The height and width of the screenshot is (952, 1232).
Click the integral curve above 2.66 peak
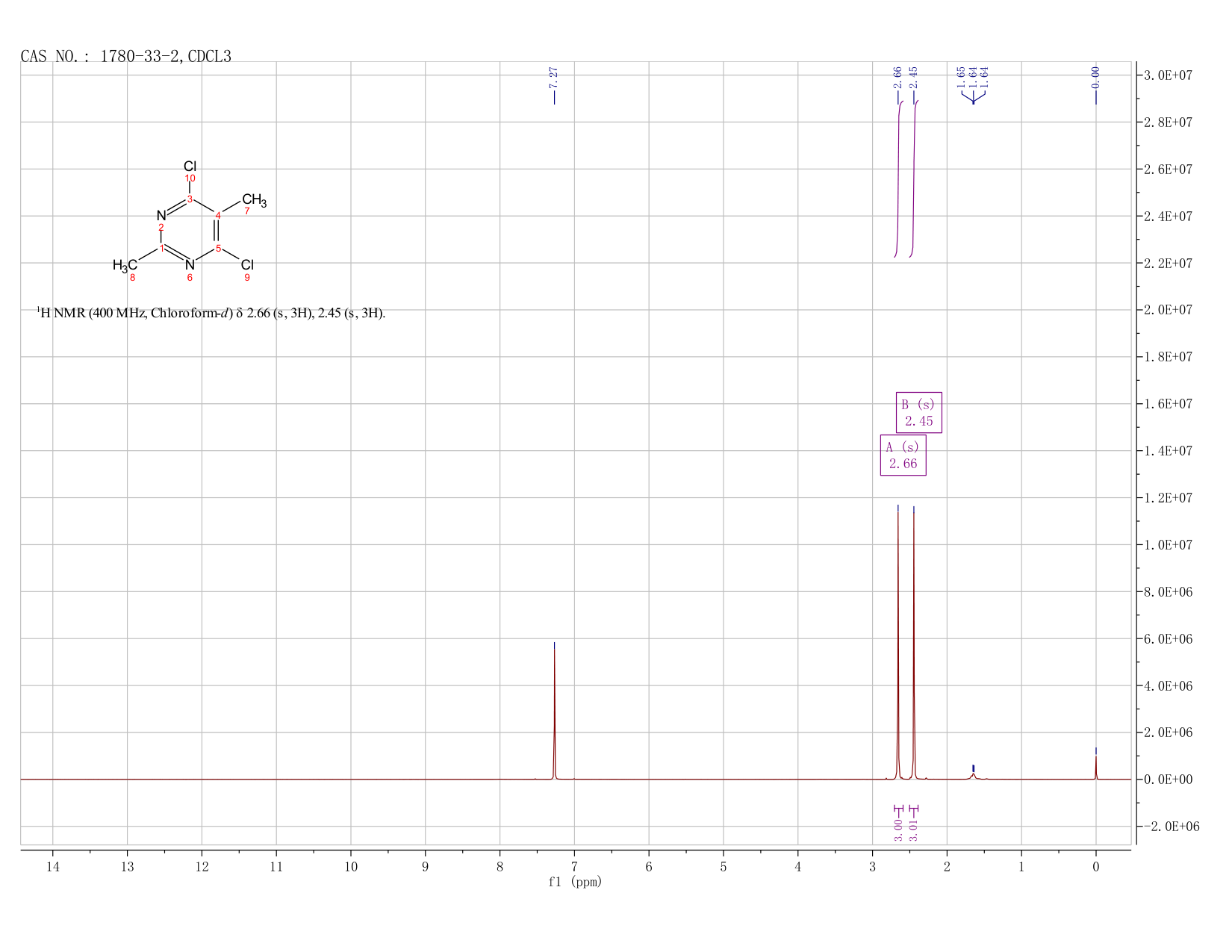[x=898, y=179]
